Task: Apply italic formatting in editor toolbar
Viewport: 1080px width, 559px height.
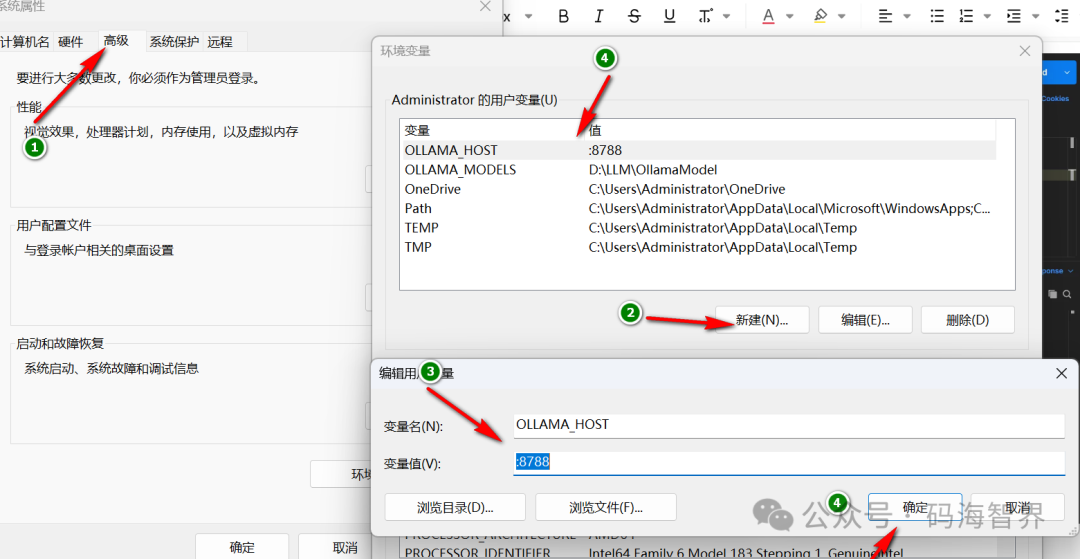Action: pyautogui.click(x=599, y=17)
